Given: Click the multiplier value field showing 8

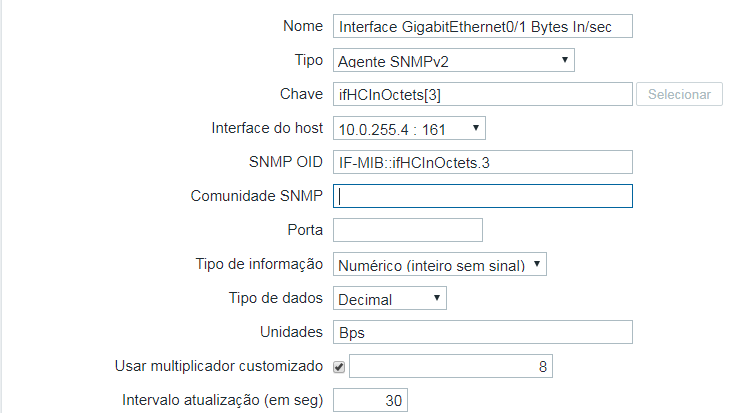Looking at the screenshot, I should (450, 367).
